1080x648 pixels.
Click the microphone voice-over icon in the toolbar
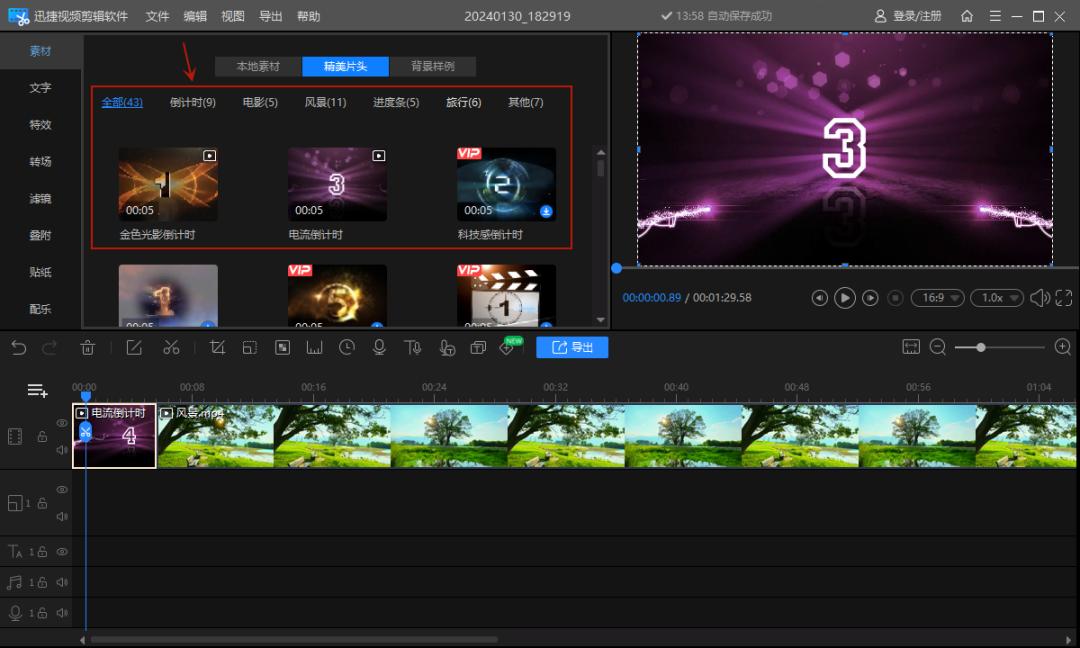379,347
